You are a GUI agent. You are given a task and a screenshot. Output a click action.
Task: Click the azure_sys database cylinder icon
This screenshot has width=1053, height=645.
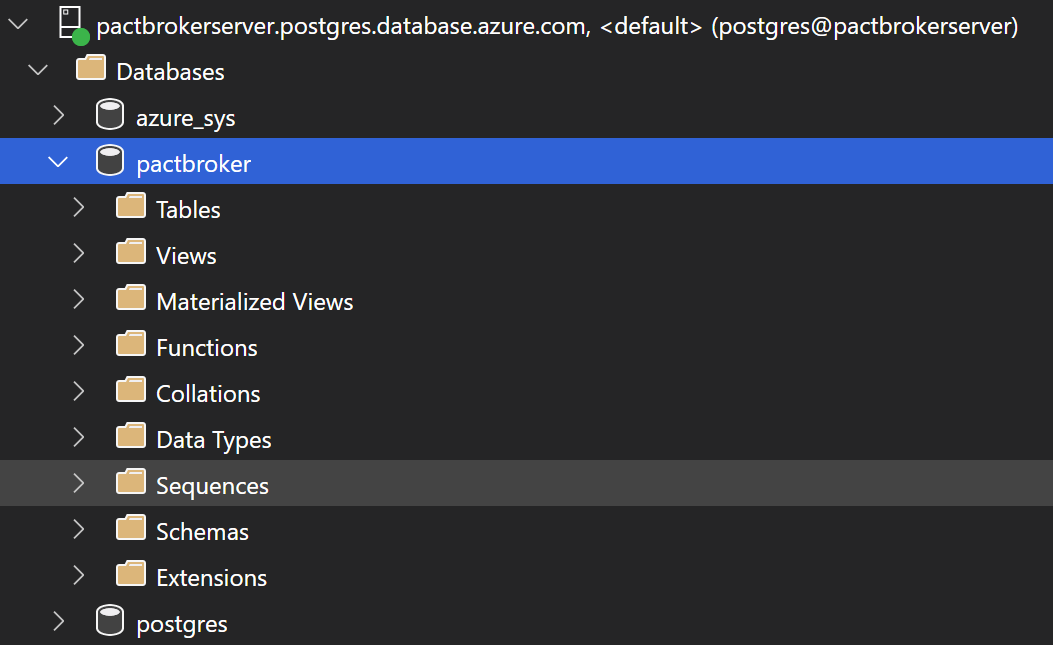[109, 114]
